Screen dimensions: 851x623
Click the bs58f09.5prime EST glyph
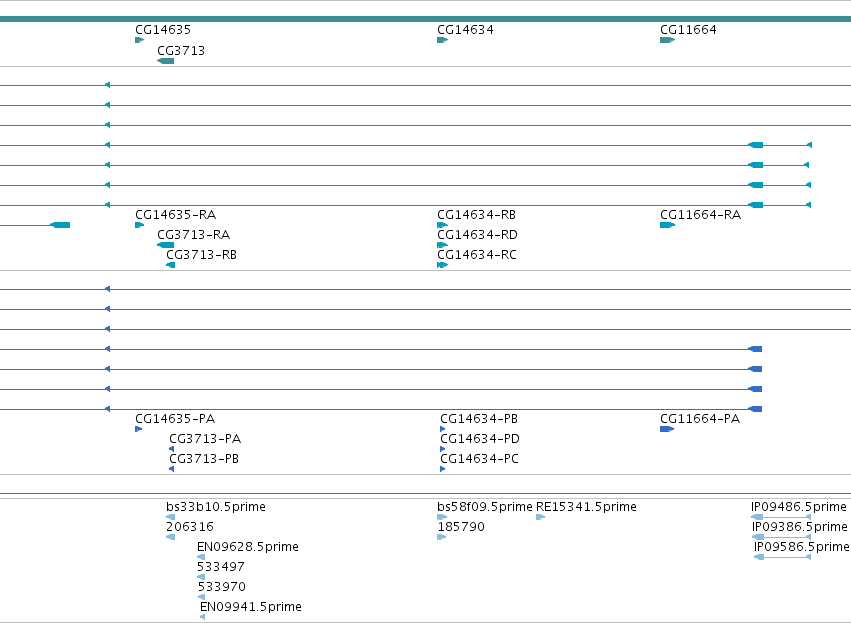(x=442, y=517)
